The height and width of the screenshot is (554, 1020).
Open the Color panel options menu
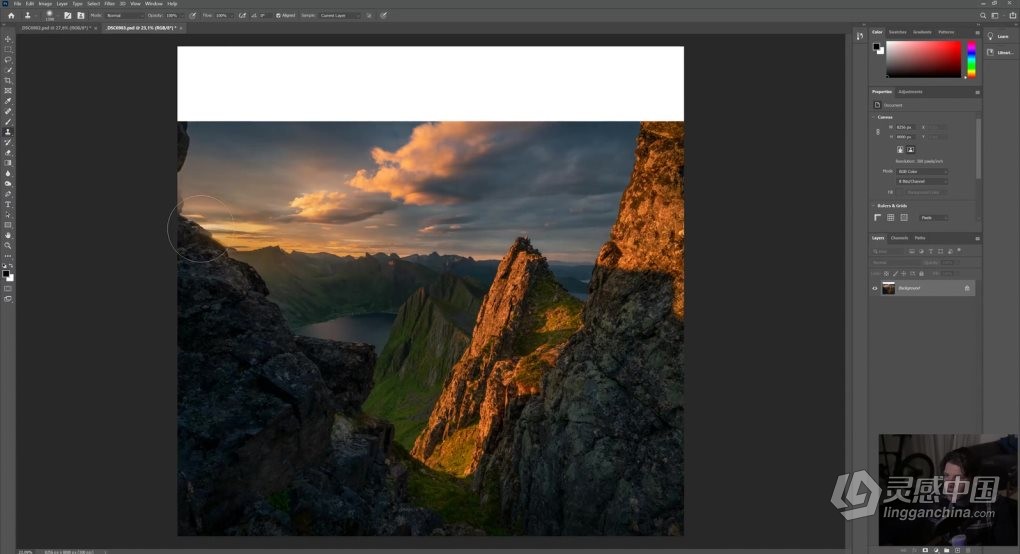(x=977, y=33)
